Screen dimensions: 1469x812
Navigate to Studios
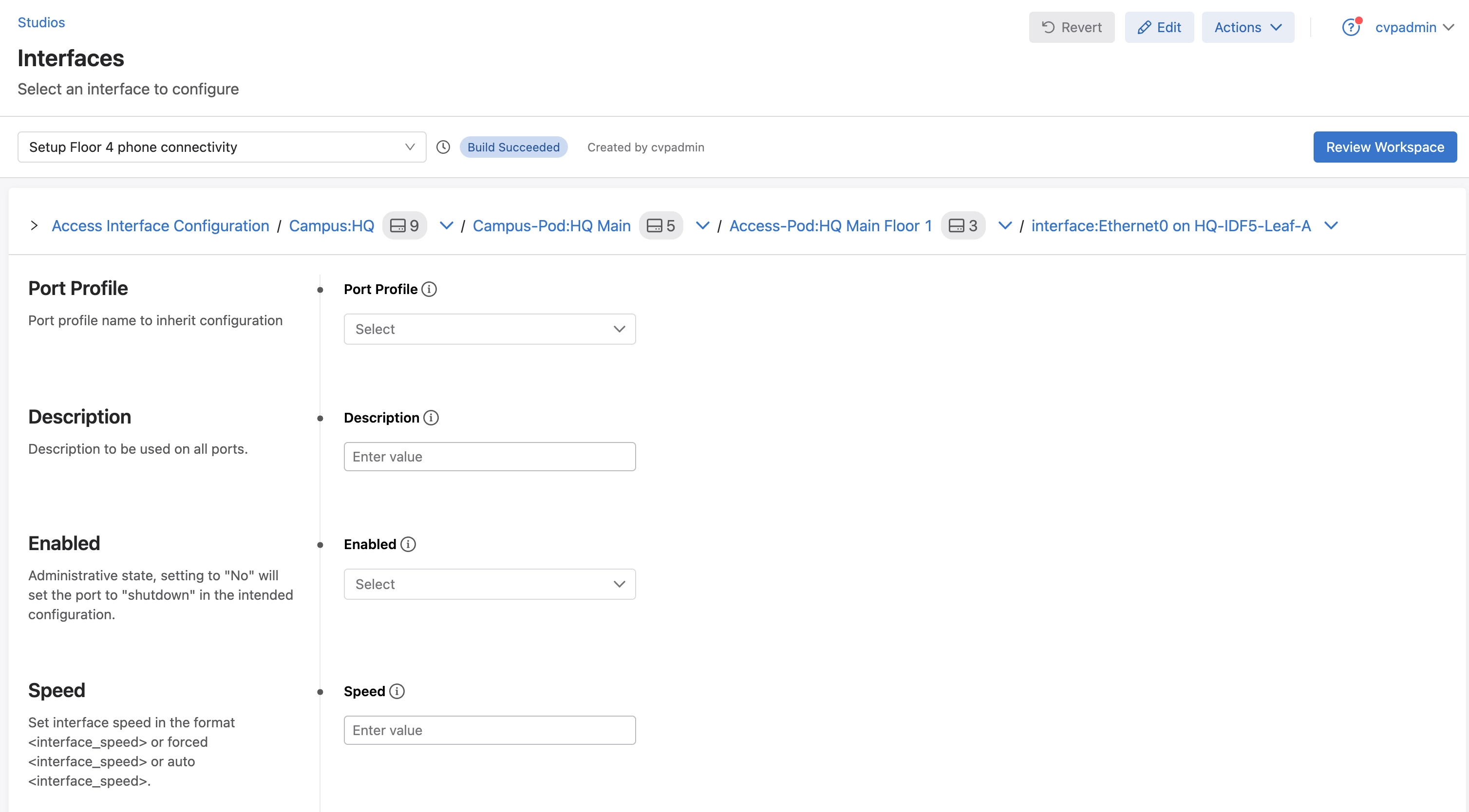41,22
